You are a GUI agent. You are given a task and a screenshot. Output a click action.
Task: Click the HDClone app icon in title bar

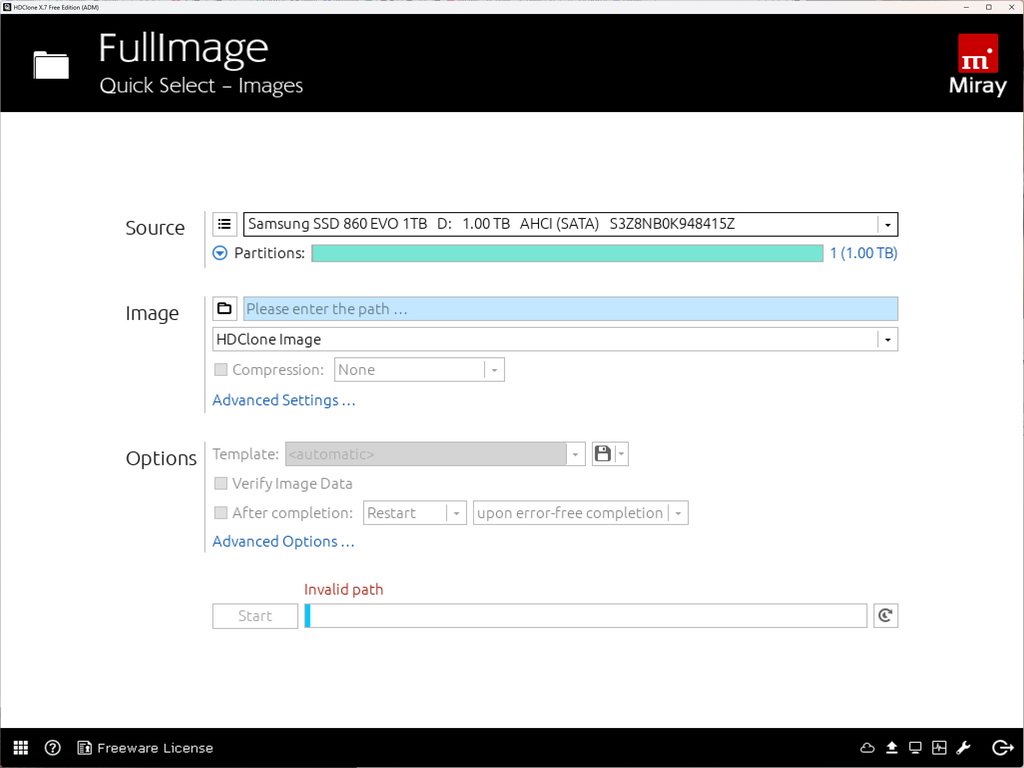point(7,7)
